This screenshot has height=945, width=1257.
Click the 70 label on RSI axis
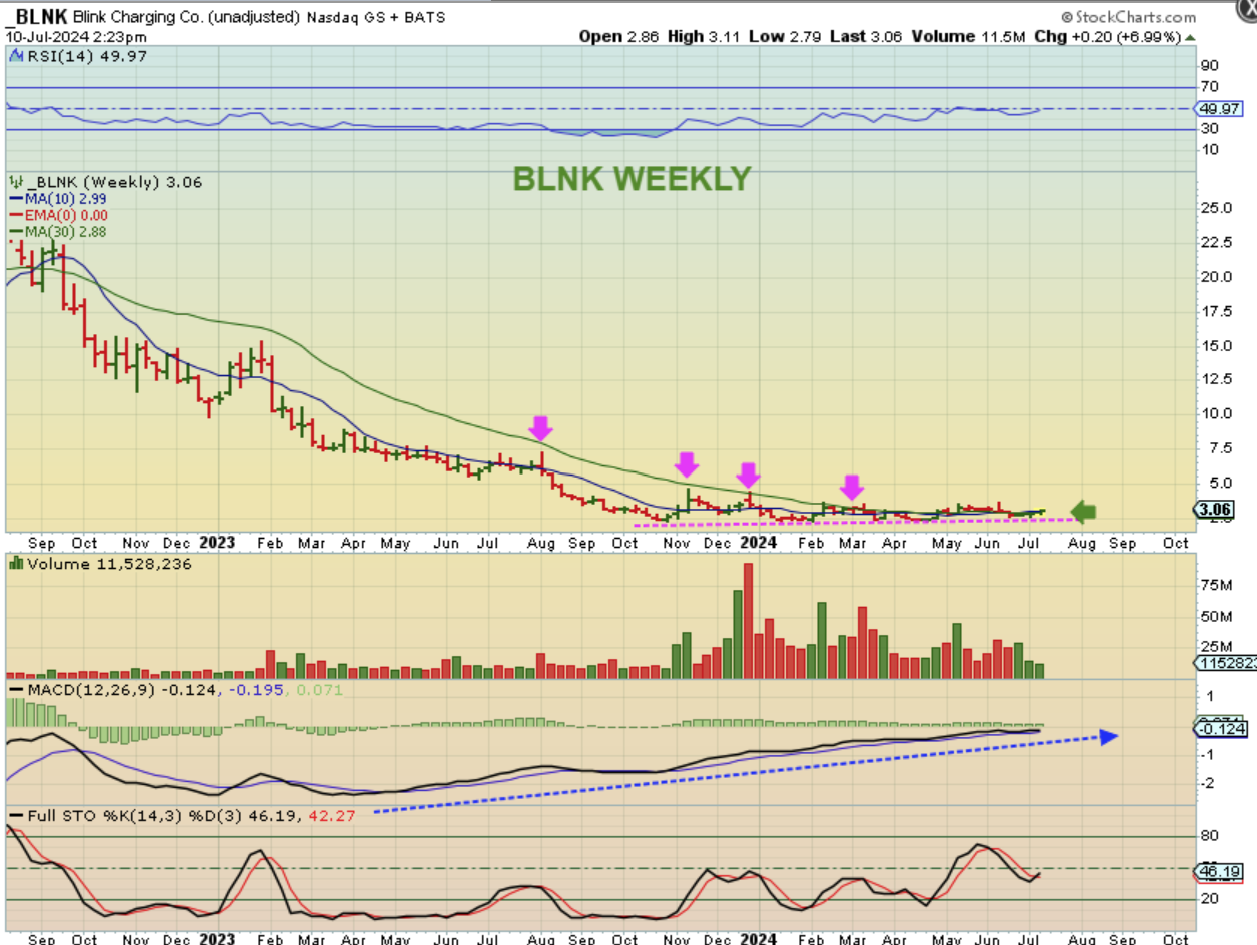pyautogui.click(x=1211, y=87)
